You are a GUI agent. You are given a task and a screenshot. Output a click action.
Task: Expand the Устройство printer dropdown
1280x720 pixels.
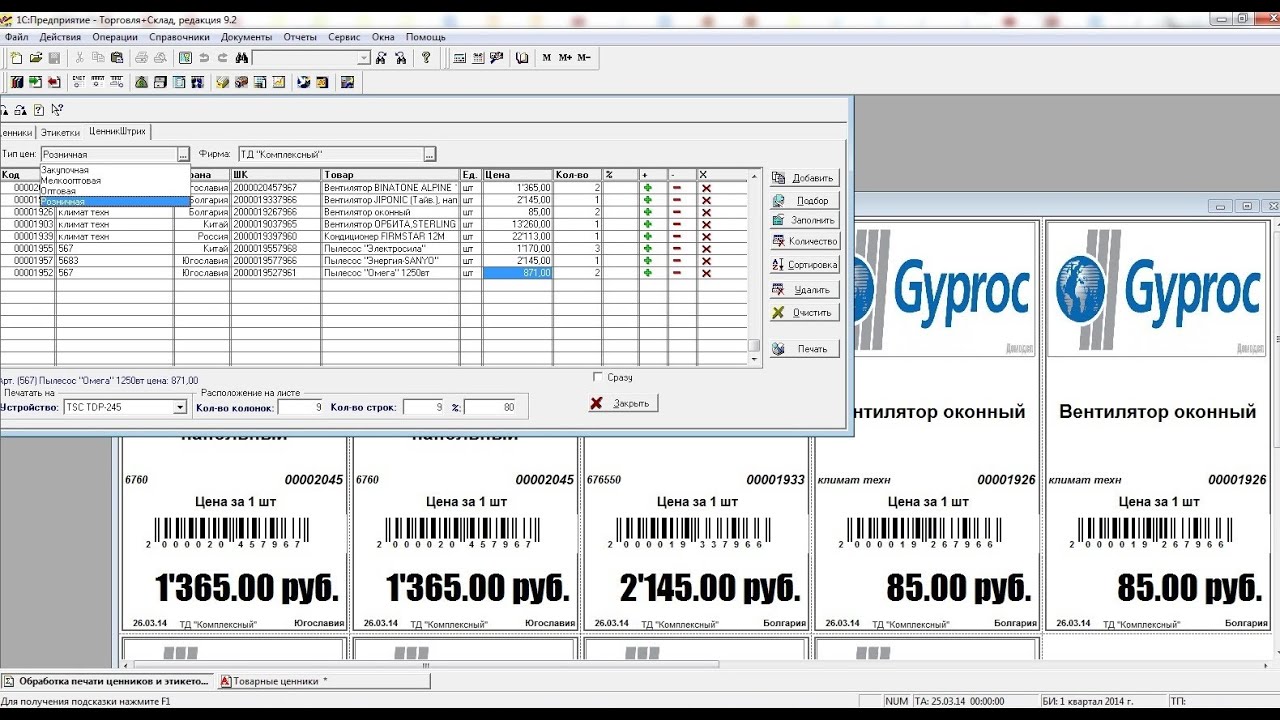click(x=180, y=407)
